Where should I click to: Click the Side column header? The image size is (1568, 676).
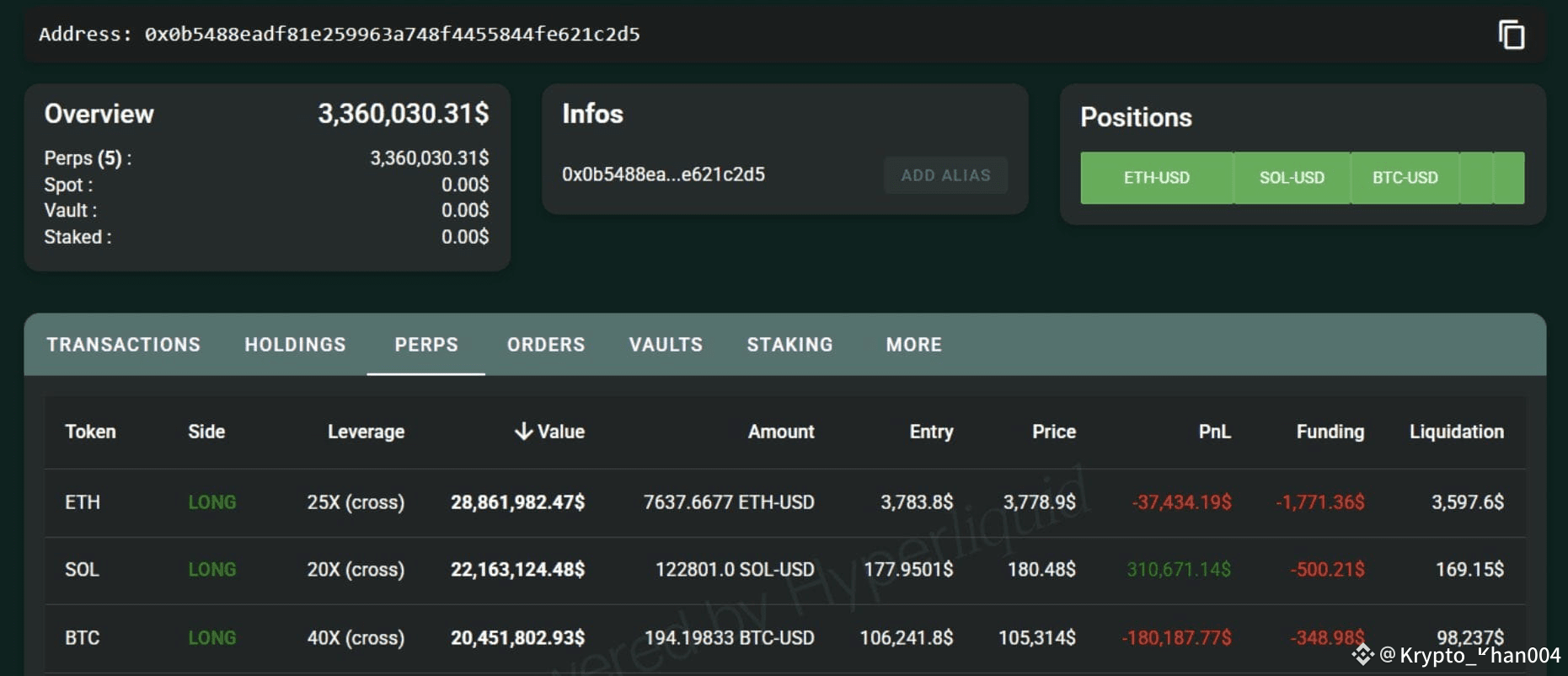tap(206, 432)
